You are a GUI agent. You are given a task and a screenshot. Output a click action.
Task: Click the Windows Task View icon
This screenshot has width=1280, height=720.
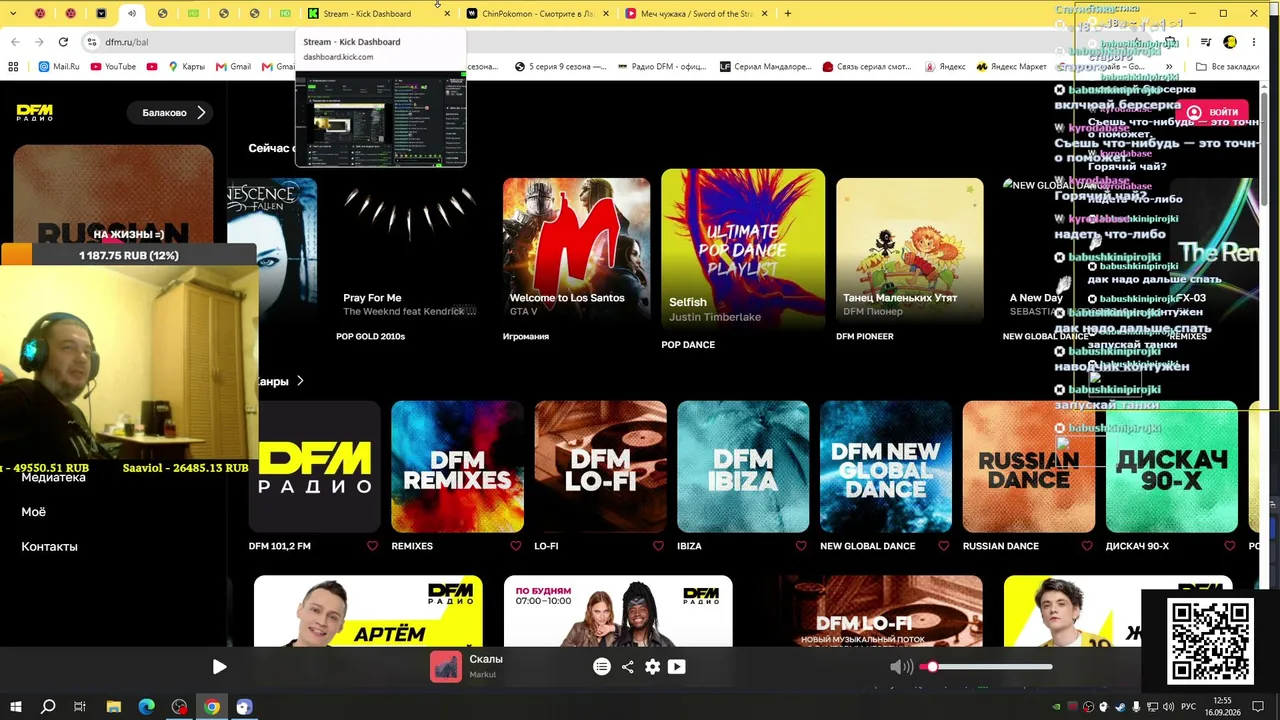(80, 707)
